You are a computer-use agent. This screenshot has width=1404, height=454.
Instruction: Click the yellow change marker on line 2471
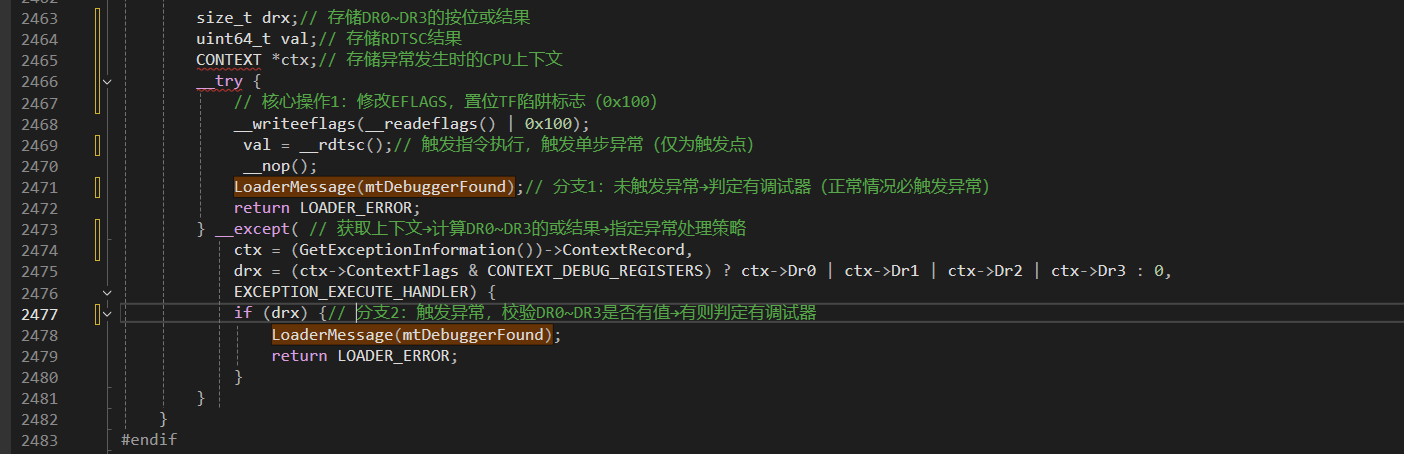tap(98, 187)
